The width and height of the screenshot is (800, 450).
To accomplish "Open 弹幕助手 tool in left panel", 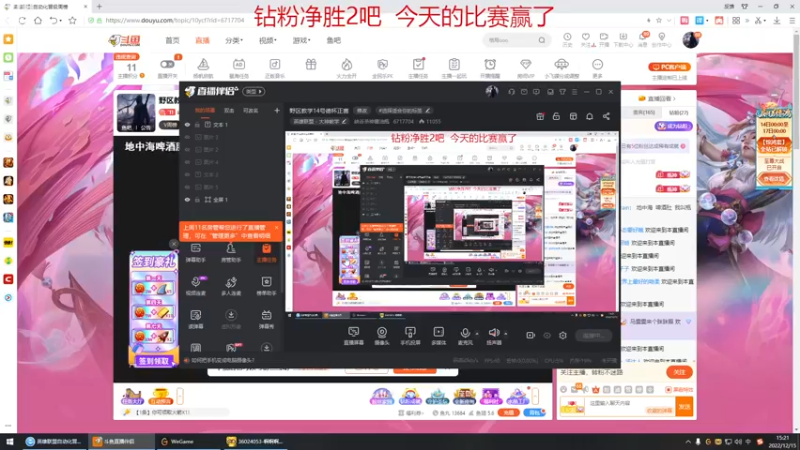I will [195, 253].
